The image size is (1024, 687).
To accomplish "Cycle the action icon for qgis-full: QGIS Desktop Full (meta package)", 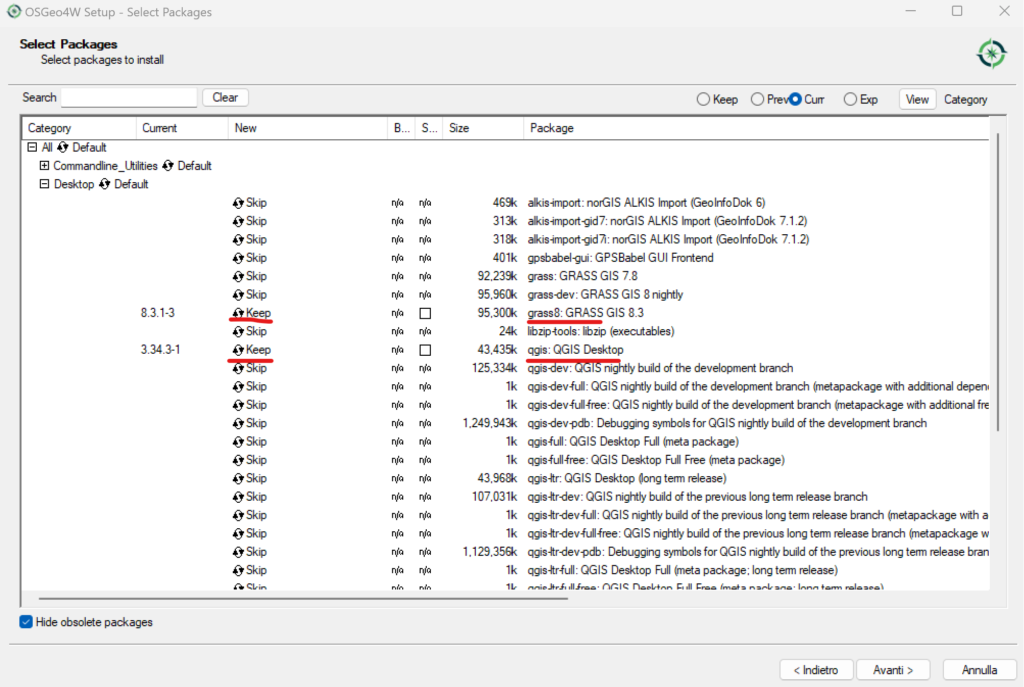I will (x=238, y=441).
